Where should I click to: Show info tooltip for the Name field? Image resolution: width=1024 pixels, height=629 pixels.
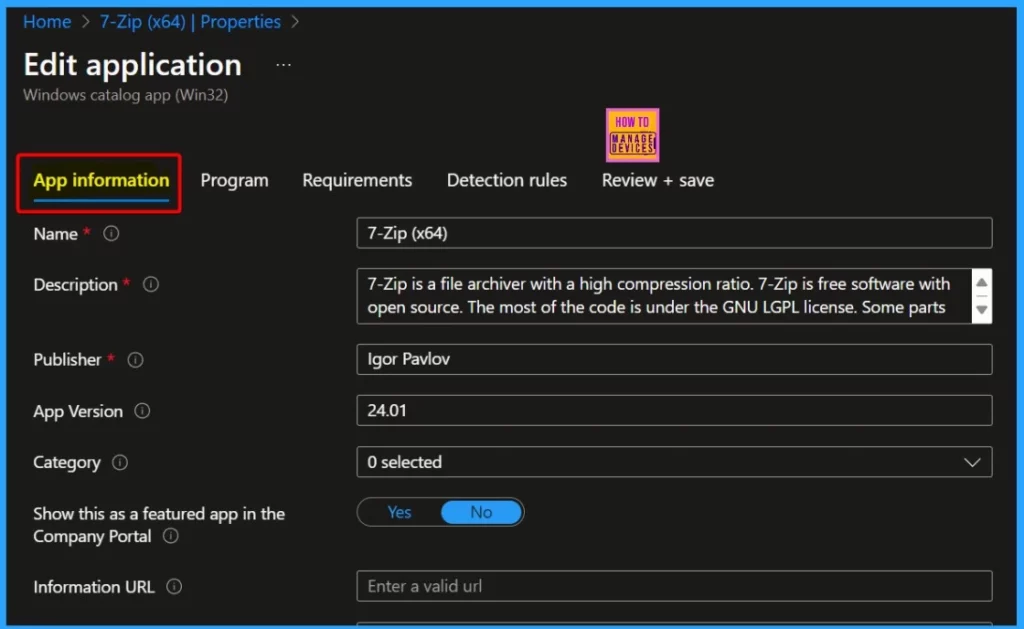click(x=111, y=233)
